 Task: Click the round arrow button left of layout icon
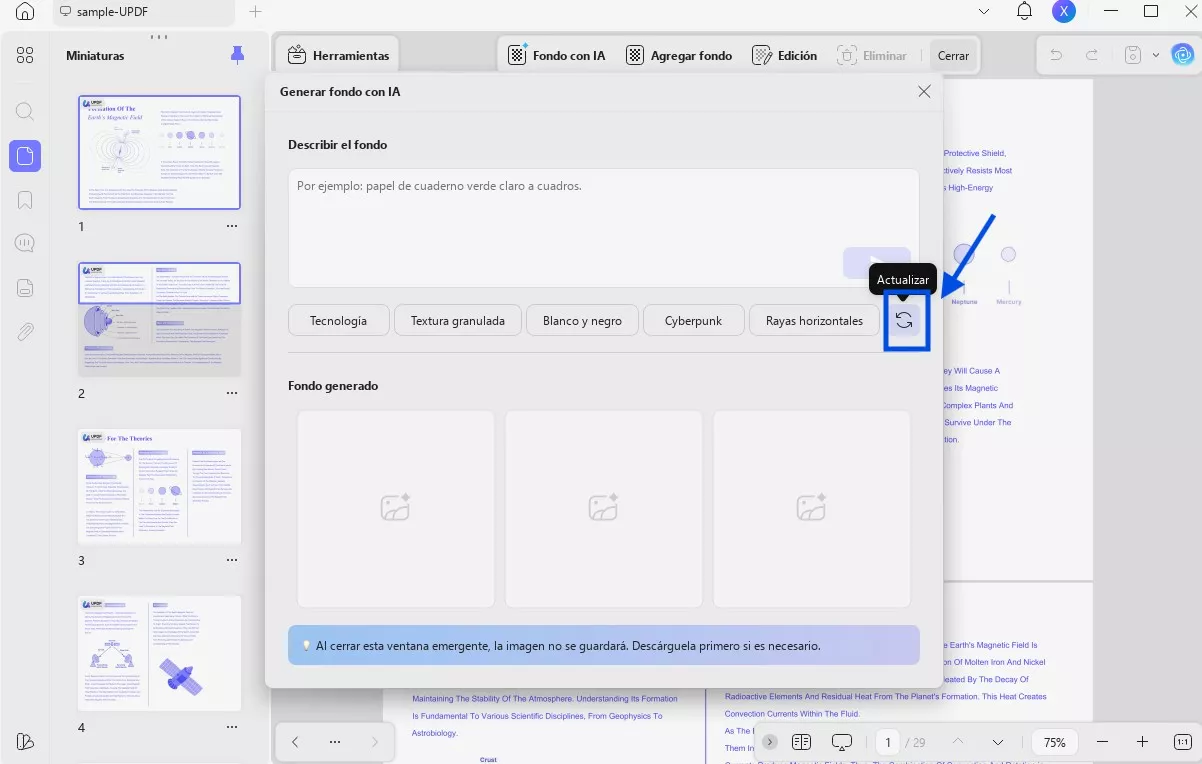click(769, 742)
